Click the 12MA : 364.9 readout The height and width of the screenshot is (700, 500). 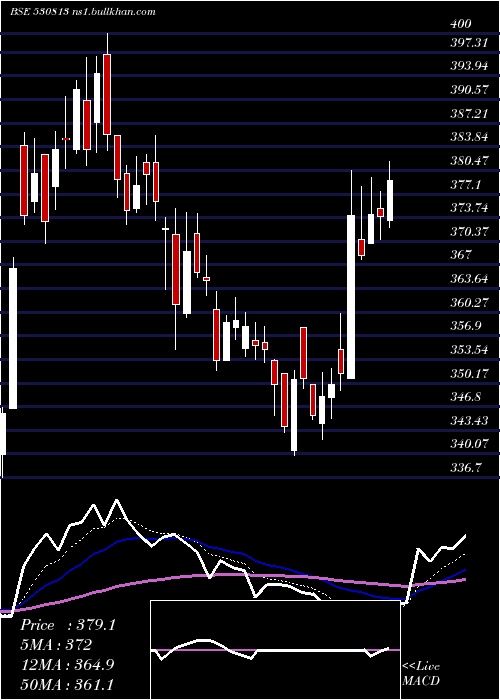pyautogui.click(x=67, y=664)
